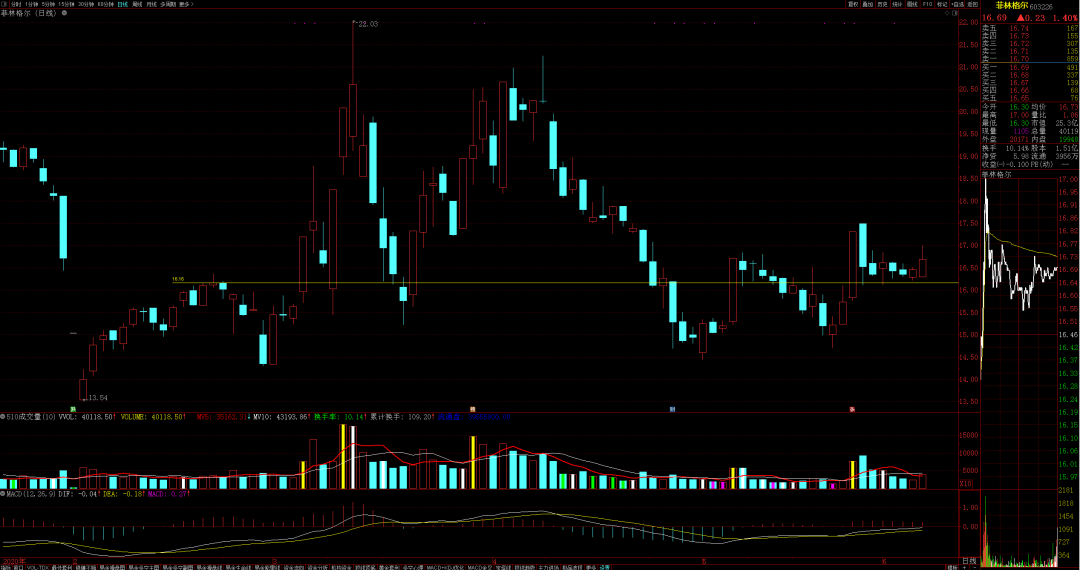Click the 今开 16.30 value
Screen dimensions: 1080x570
click(x=1019, y=107)
